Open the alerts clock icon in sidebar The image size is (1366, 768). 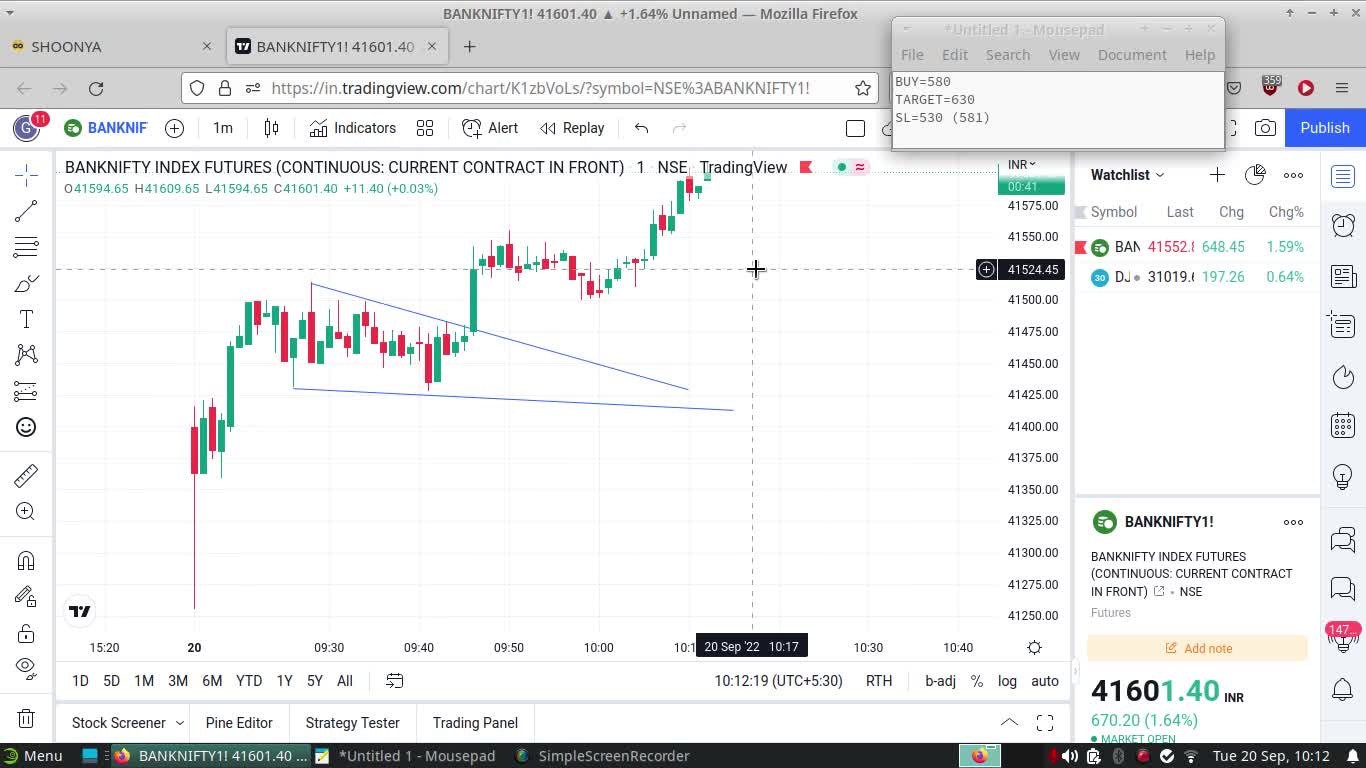coord(1343,226)
